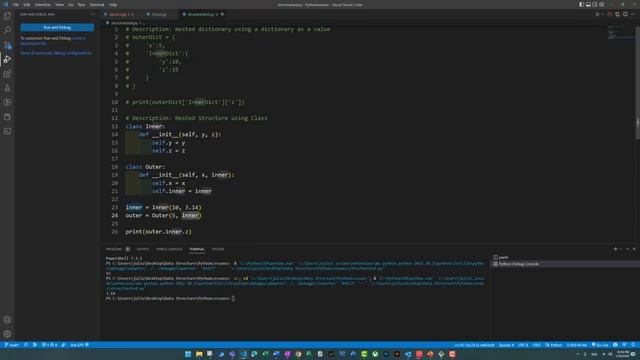Open the File menu
This screenshot has width=640, height=360.
point(16,4)
